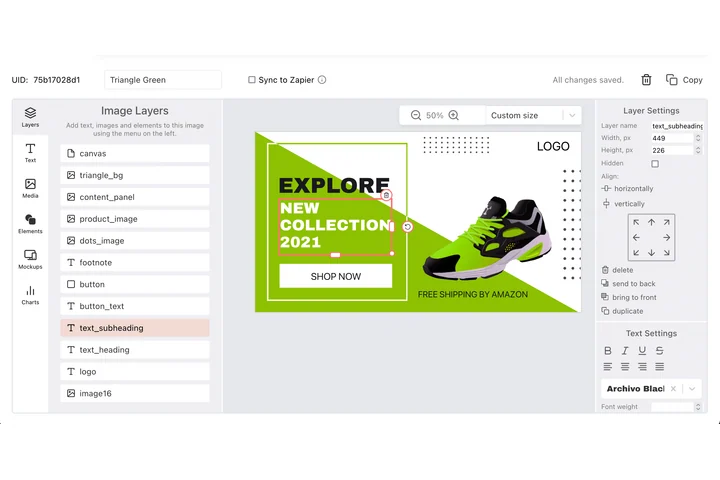Toggle the Sync to Zapier checkbox

(252, 80)
